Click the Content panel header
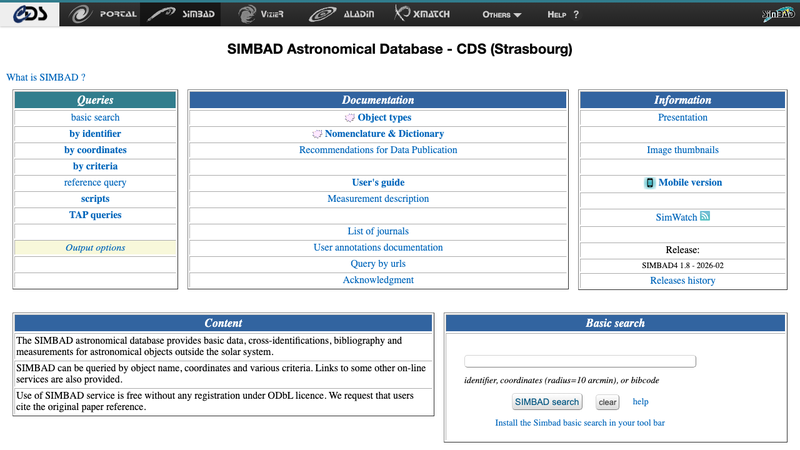 (x=223, y=323)
